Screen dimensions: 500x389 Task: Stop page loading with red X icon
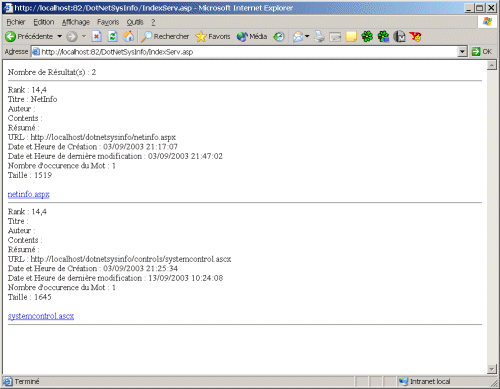[x=97, y=36]
